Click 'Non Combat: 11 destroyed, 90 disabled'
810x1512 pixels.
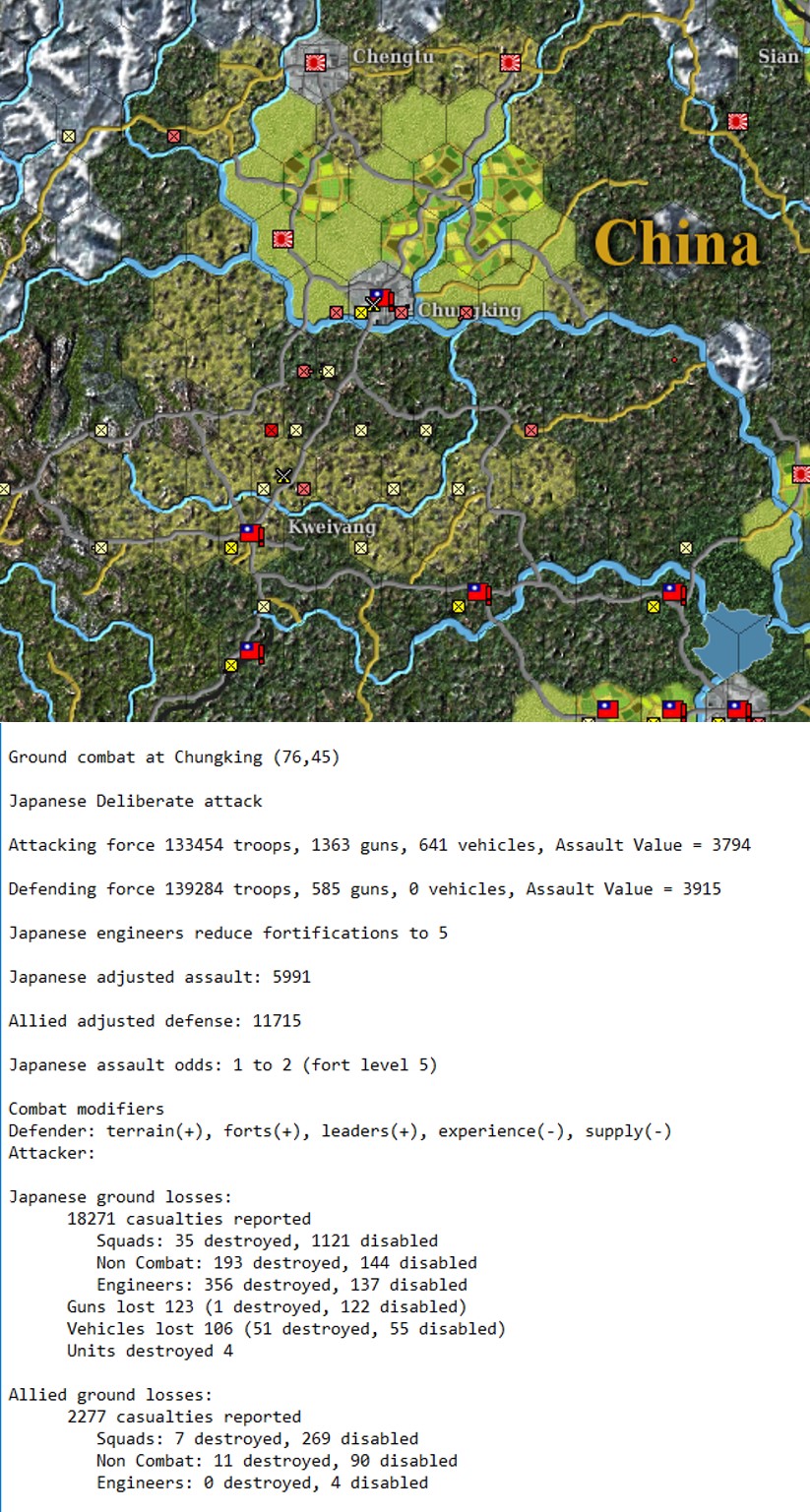[x=277, y=1461]
